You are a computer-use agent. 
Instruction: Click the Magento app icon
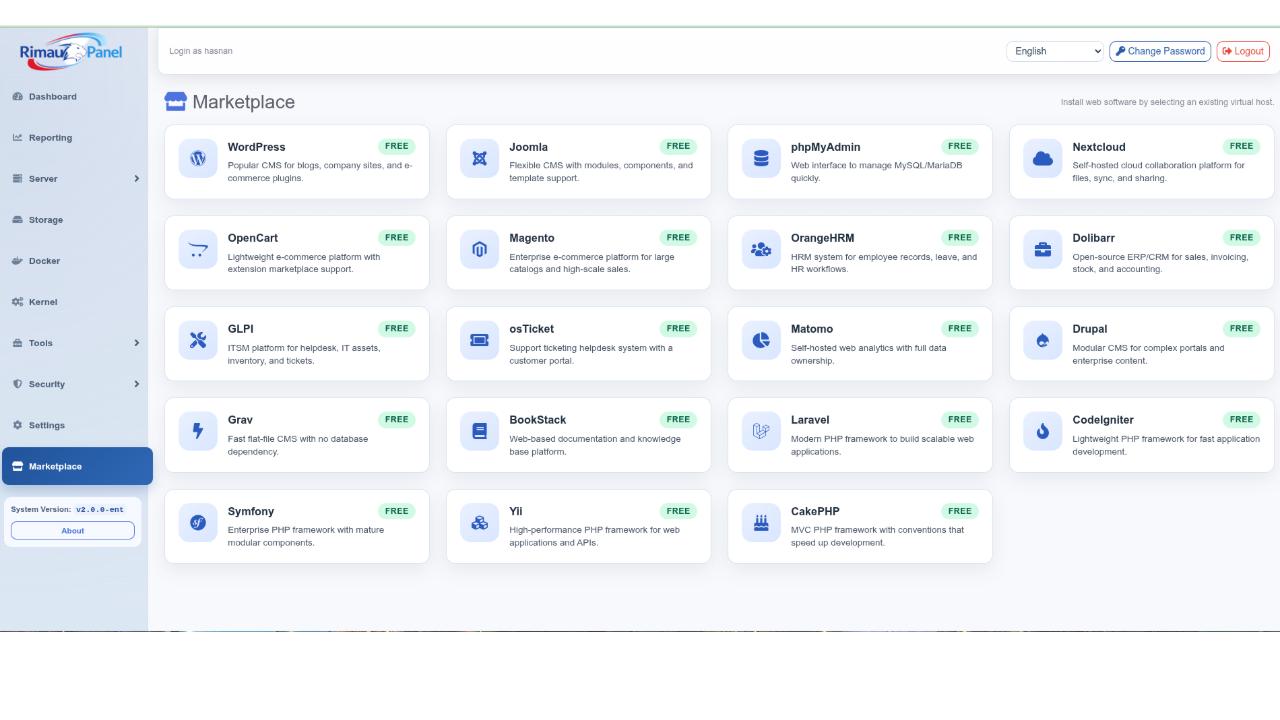[479, 250]
